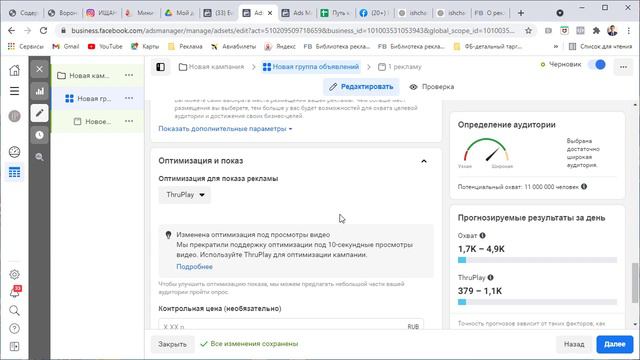Bookmark this page with star icon
Viewport: 640px width, 360px height.
click(x=529, y=31)
